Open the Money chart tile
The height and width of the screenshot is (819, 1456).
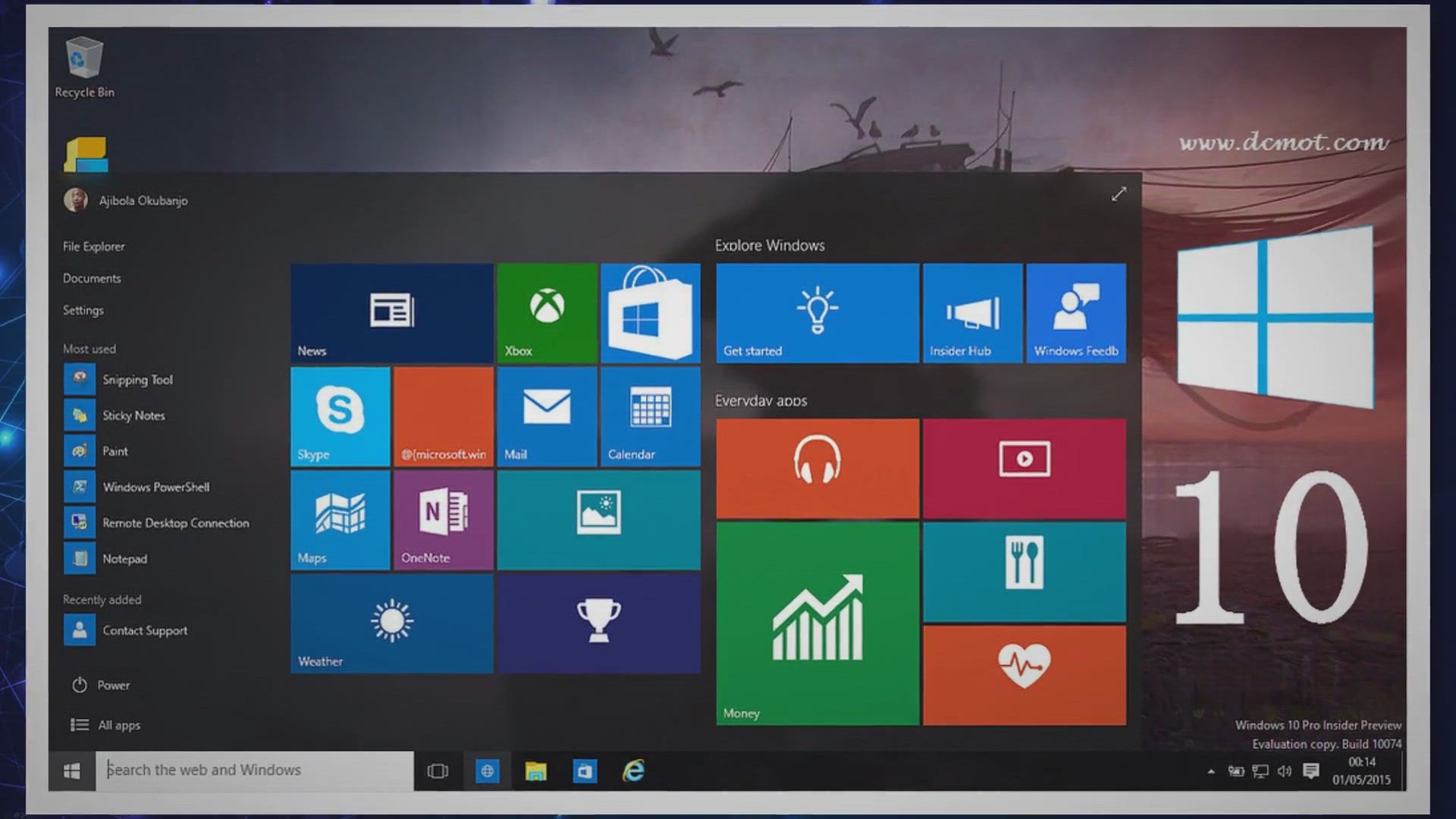(817, 624)
